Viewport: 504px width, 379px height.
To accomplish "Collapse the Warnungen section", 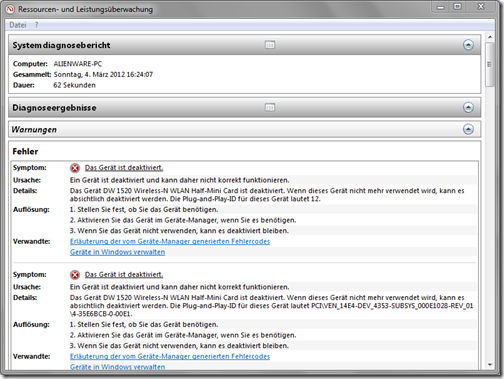I will pyautogui.click(x=468, y=129).
